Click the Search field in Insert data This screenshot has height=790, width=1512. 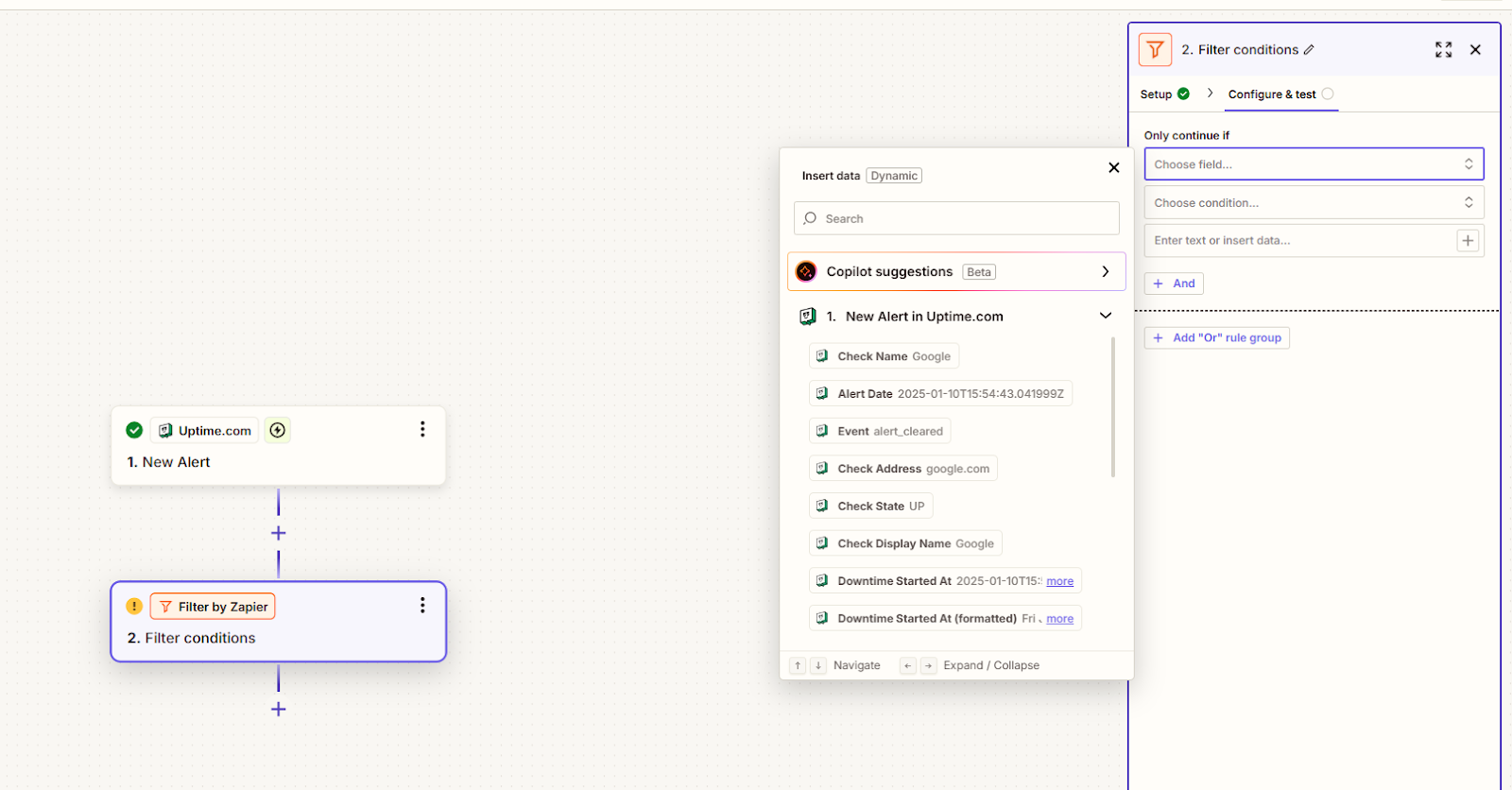pos(956,218)
